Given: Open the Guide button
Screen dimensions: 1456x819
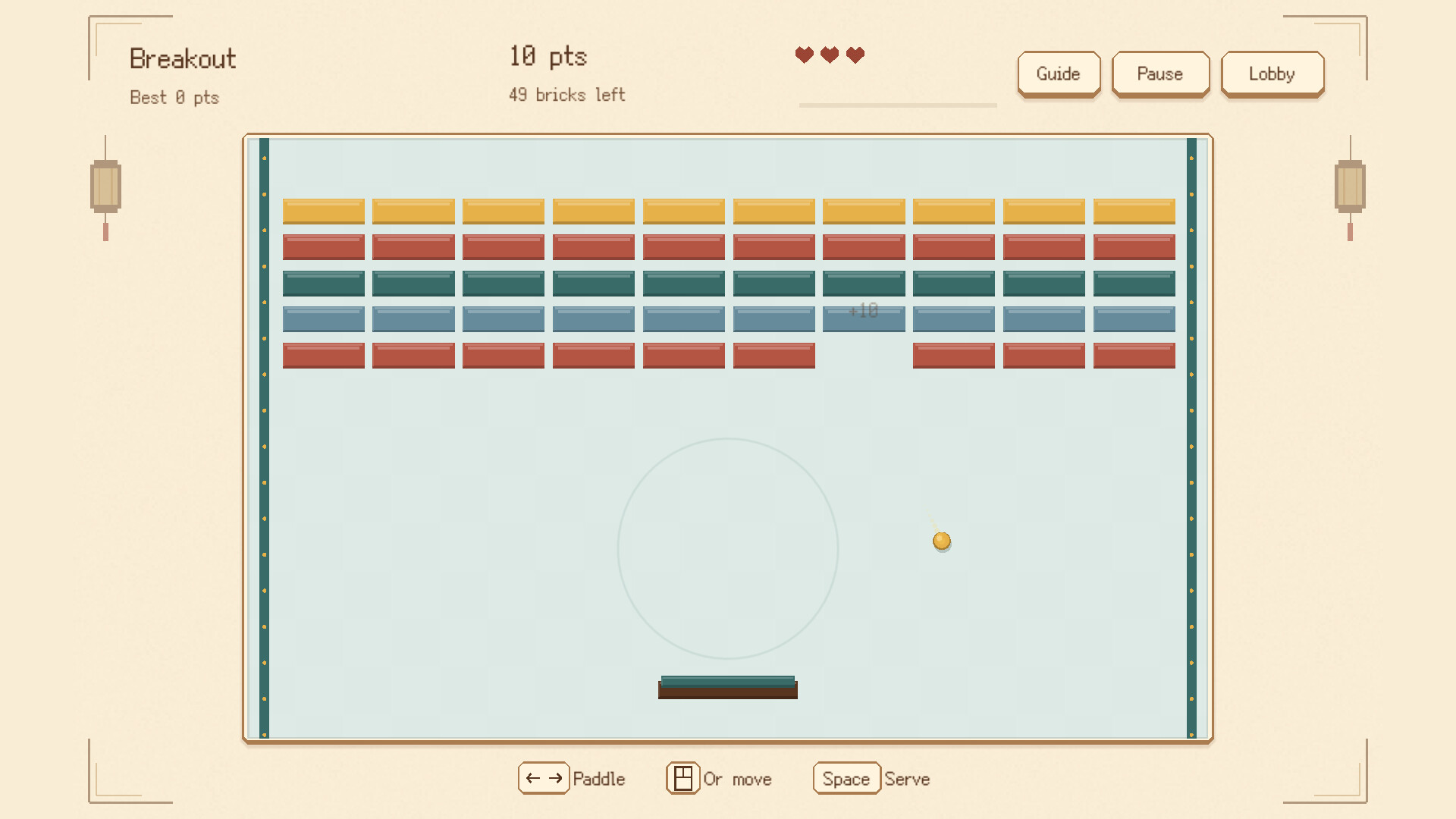Looking at the screenshot, I should (x=1059, y=74).
